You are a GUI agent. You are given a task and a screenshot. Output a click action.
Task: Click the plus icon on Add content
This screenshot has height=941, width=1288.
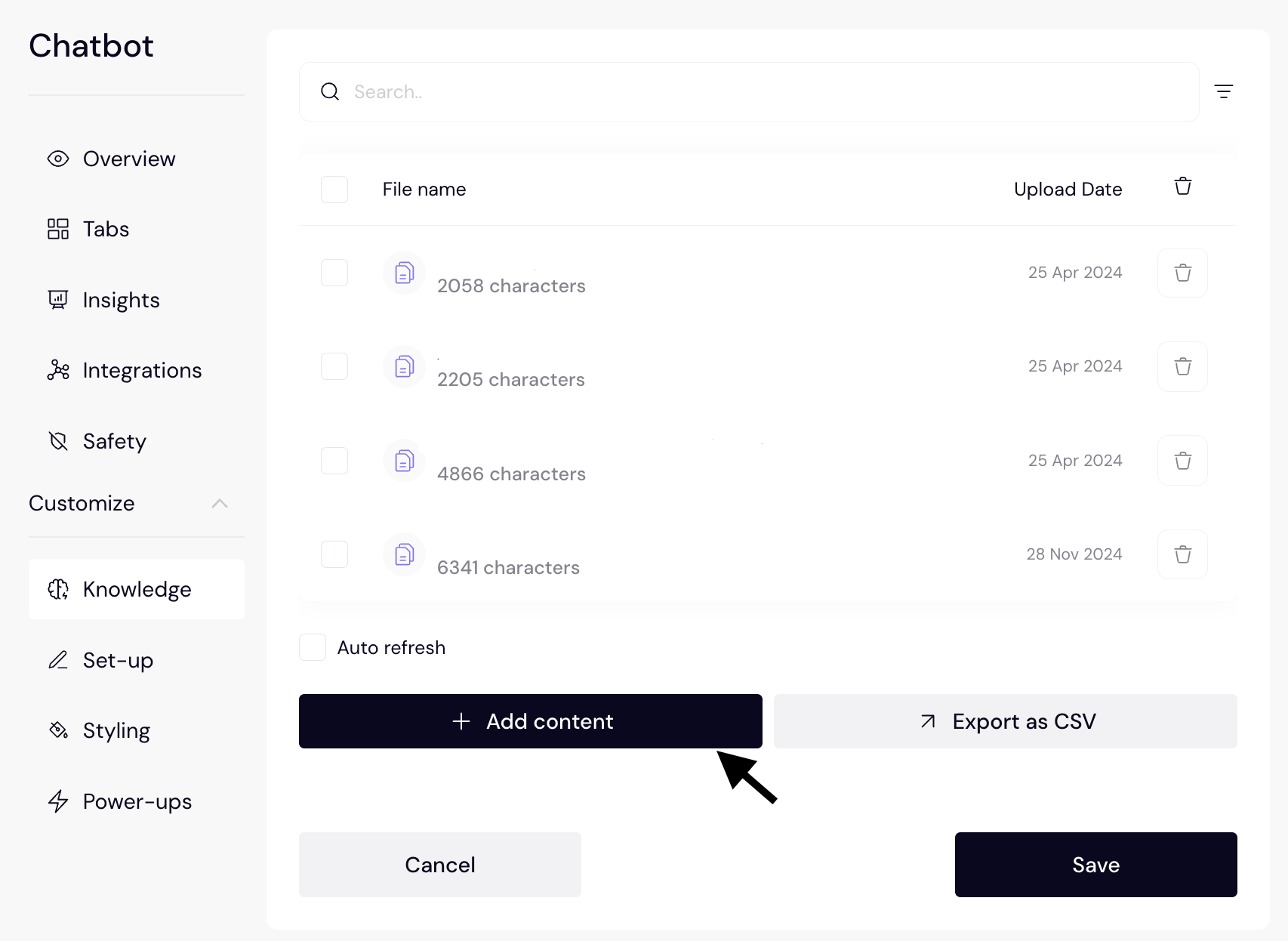pyautogui.click(x=461, y=721)
